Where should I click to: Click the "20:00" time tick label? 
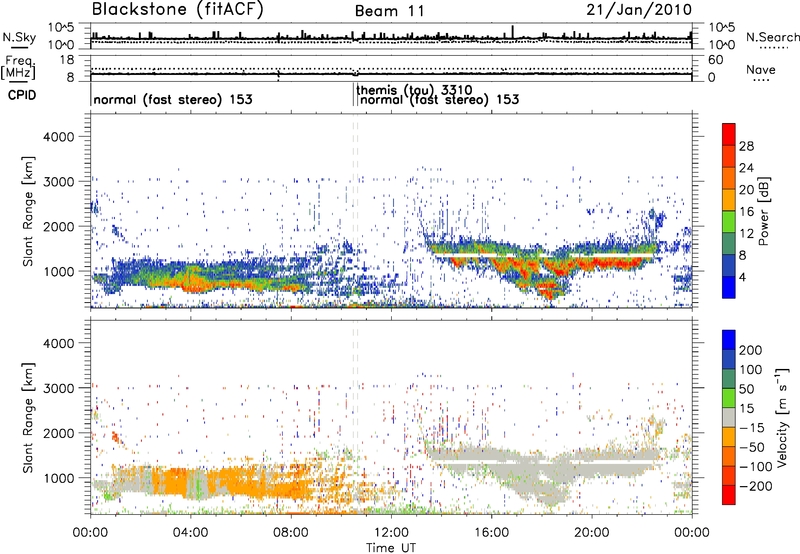click(592, 533)
